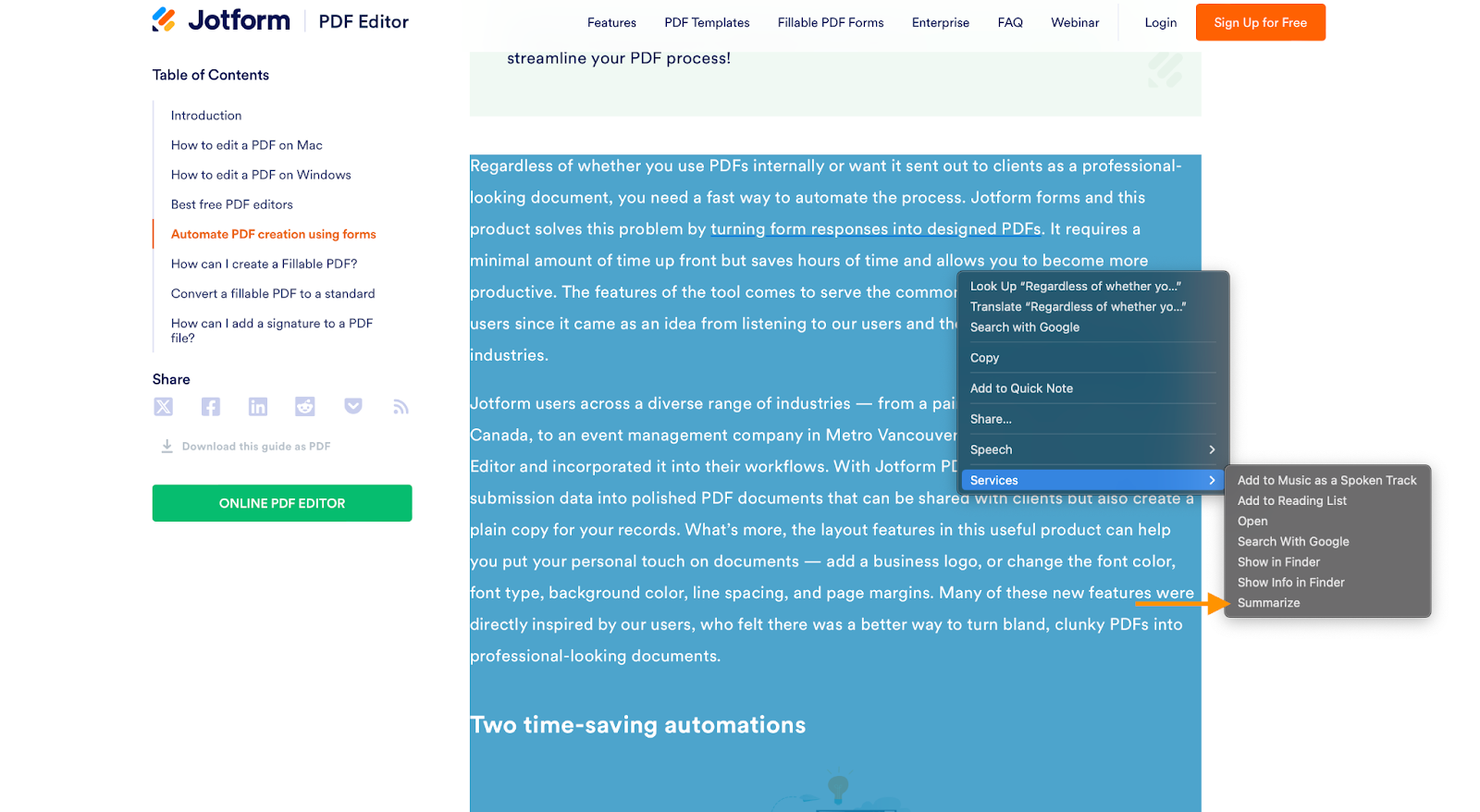Save to Pocket icon
This screenshot has height=812, width=1480.
[x=353, y=407]
